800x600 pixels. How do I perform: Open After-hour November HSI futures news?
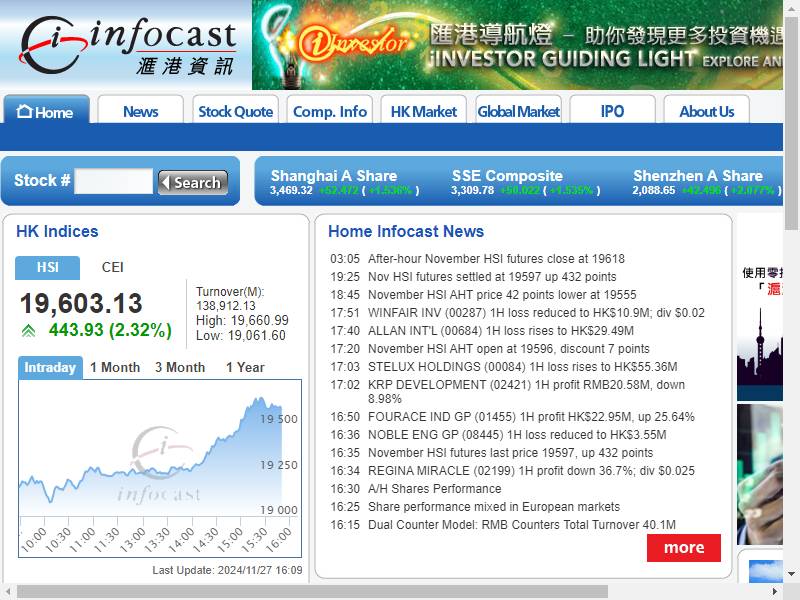click(x=496, y=259)
